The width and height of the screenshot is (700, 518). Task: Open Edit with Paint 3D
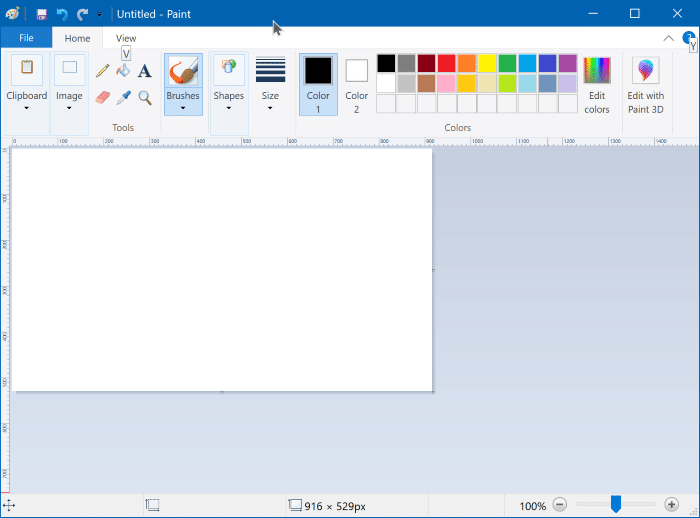[646, 85]
